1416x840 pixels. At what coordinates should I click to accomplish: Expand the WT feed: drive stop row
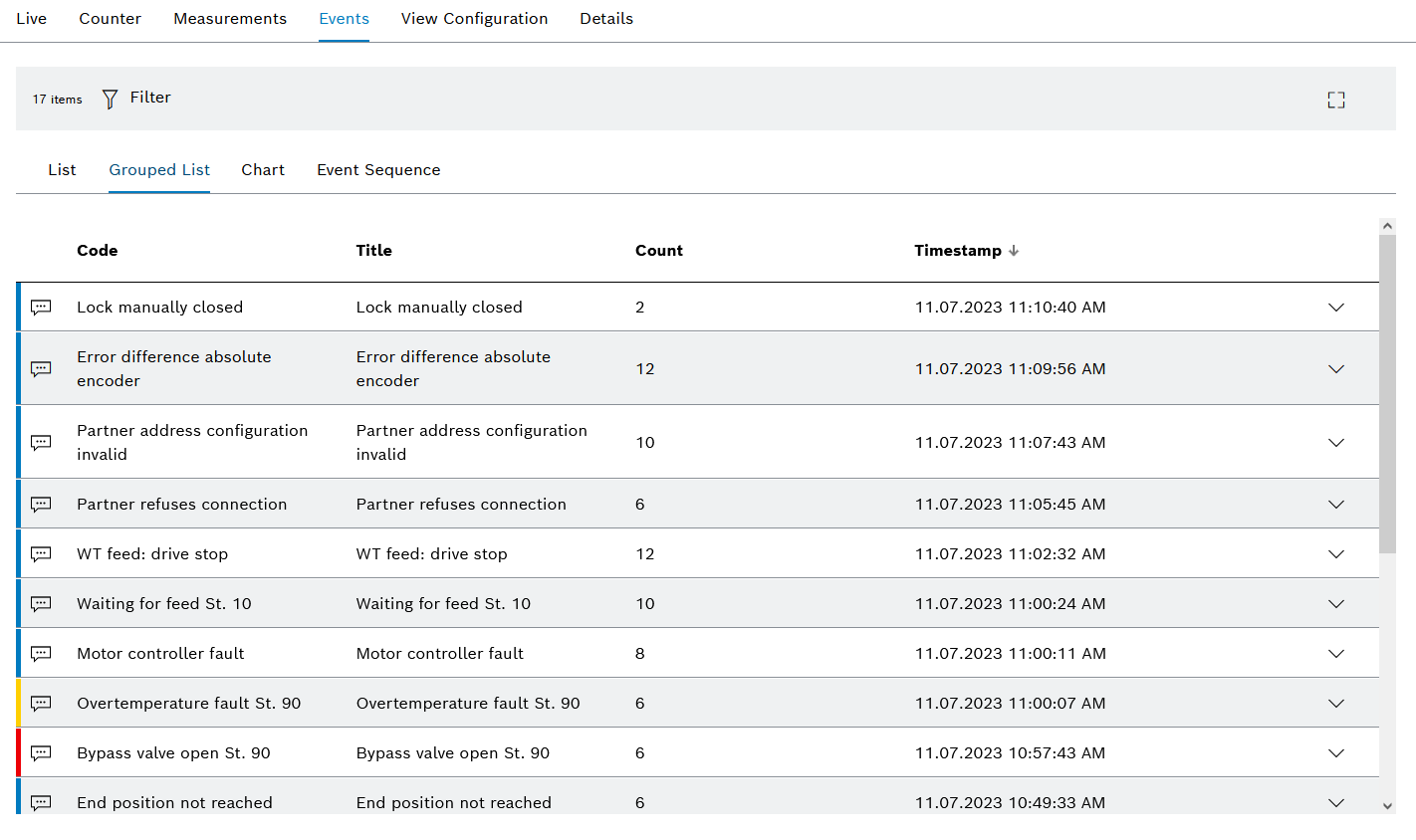point(1336,554)
